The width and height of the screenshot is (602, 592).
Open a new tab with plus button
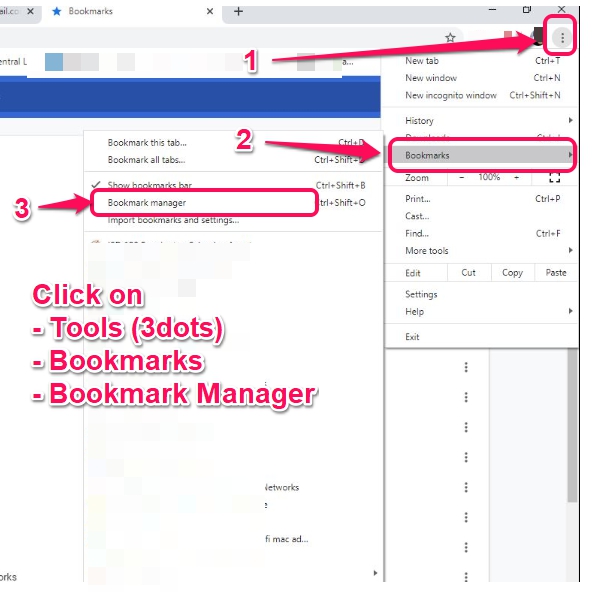click(x=238, y=11)
